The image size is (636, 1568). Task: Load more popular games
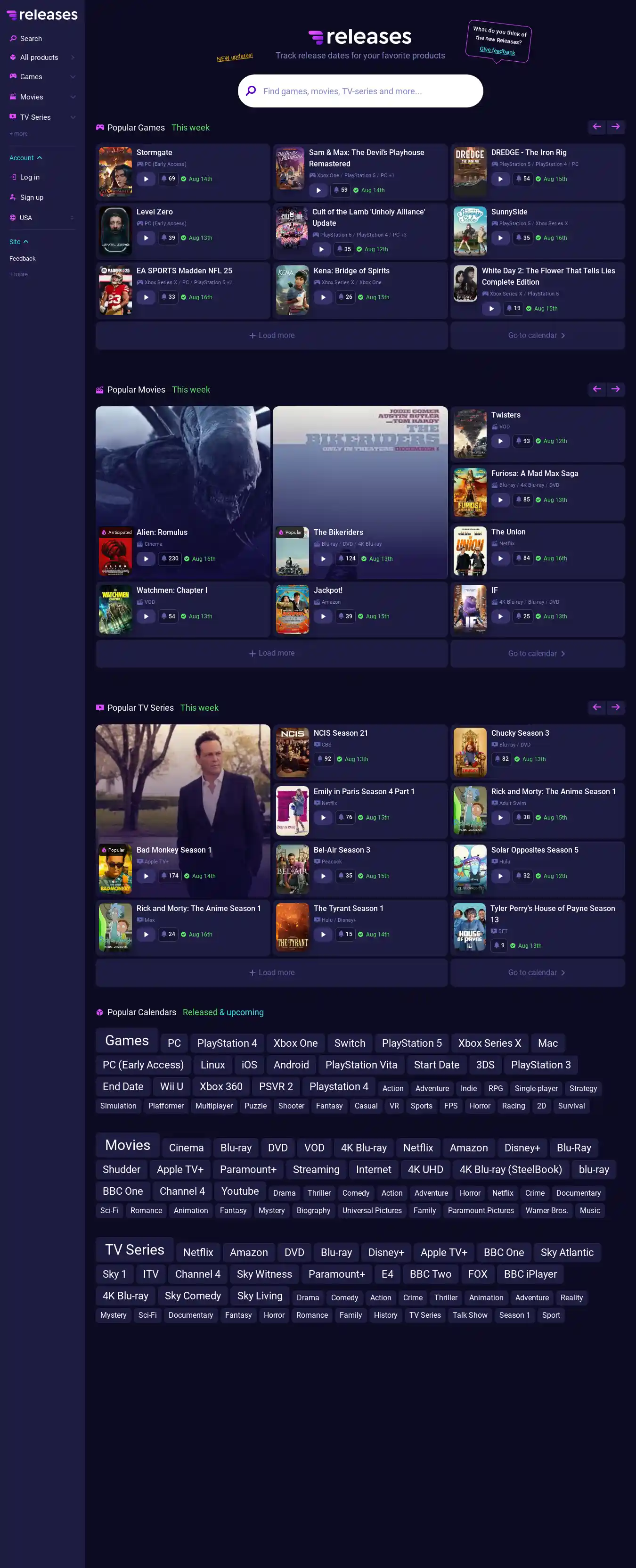click(271, 336)
